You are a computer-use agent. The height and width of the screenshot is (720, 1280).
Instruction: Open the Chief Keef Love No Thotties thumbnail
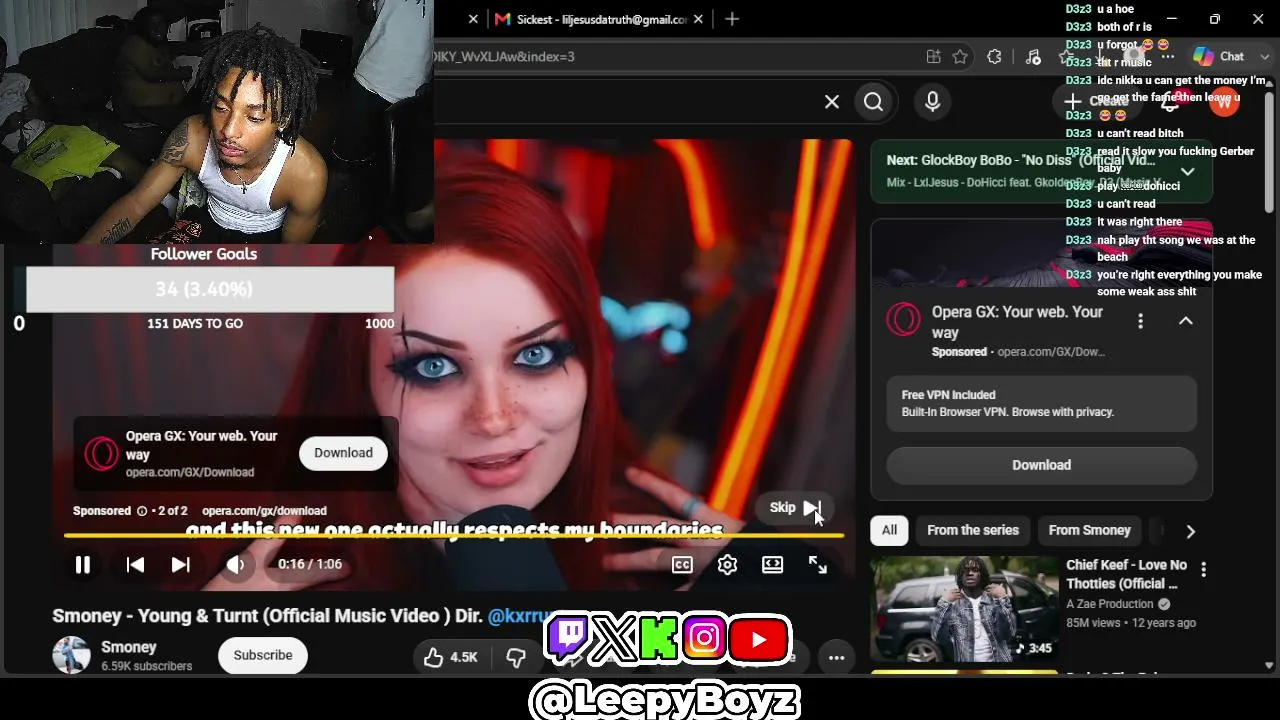[964, 609]
